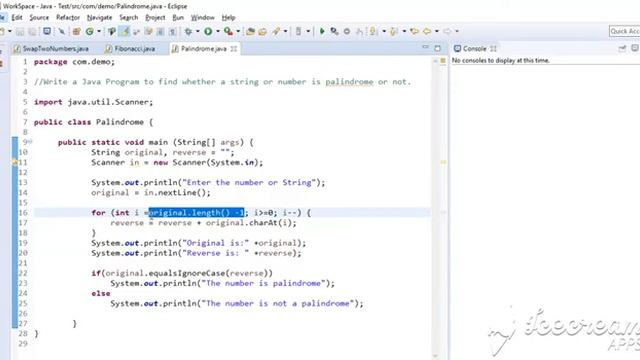Open the Debug dropdown arrow
The height and width of the screenshot is (360, 640).
(x=198, y=31)
